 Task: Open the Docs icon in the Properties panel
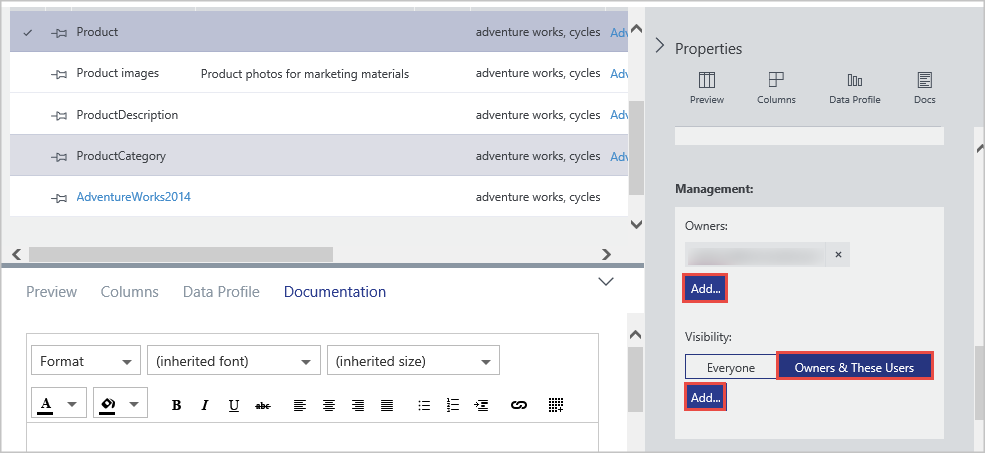pyautogui.click(x=924, y=88)
